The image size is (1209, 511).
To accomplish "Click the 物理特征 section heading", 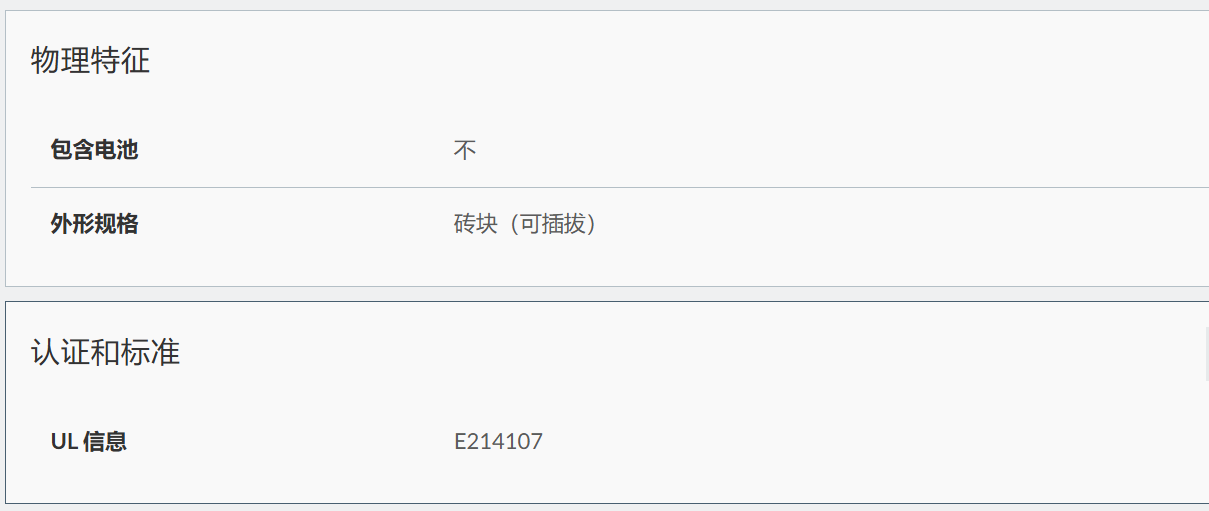I will coord(90,61).
